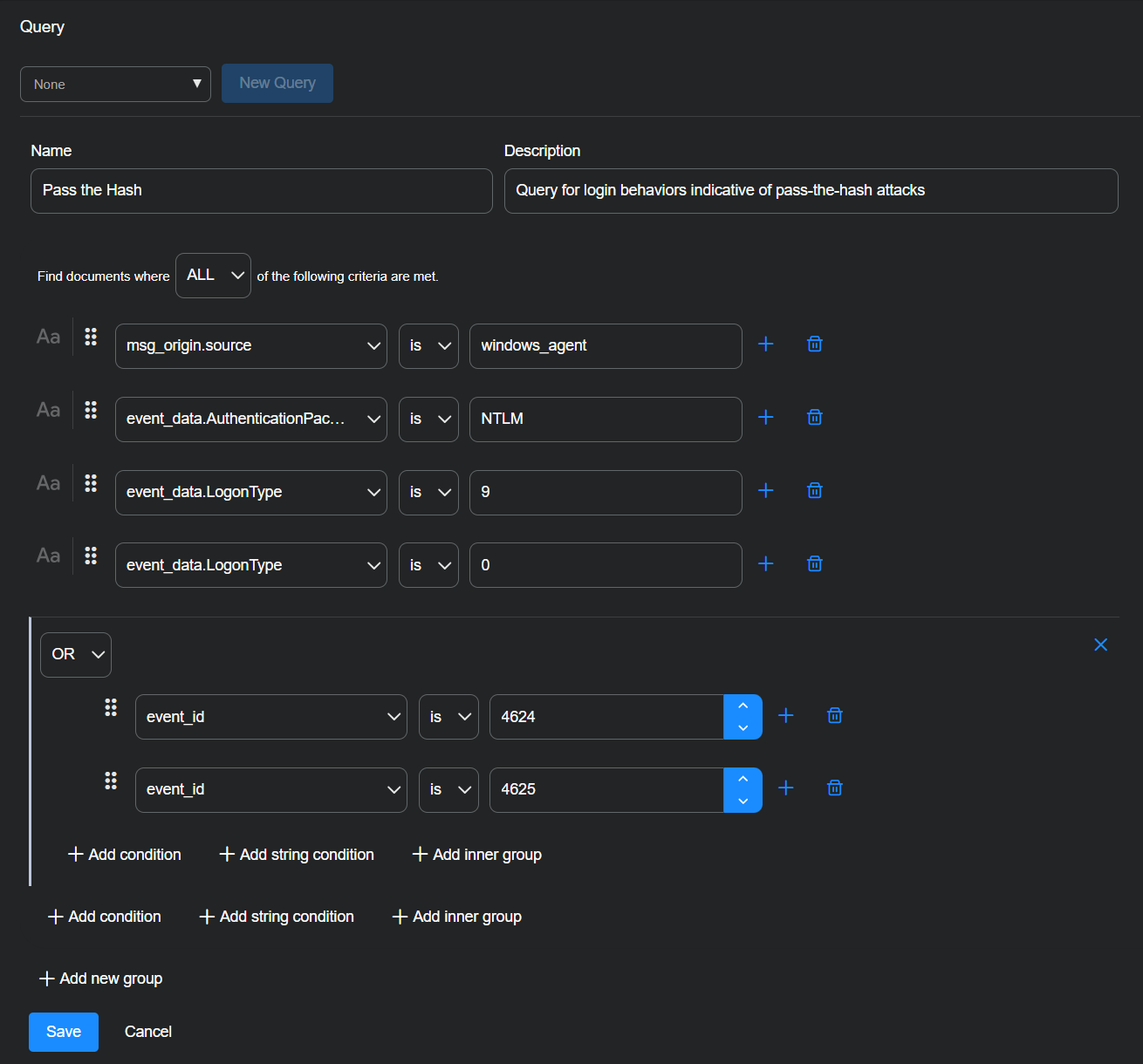The height and width of the screenshot is (1064, 1143).
Task: Click Cancel to discard changes
Action: click(x=148, y=1032)
